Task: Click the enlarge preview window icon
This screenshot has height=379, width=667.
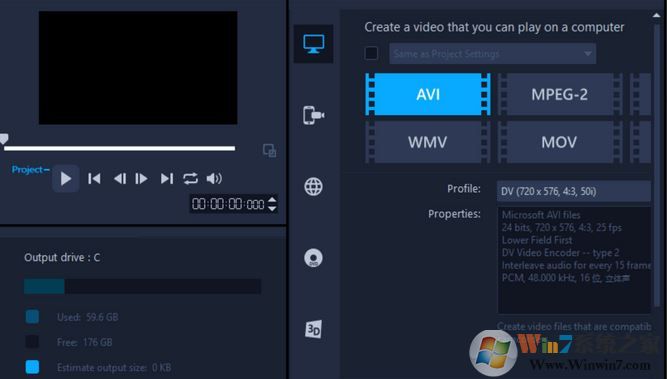Action: (269, 150)
